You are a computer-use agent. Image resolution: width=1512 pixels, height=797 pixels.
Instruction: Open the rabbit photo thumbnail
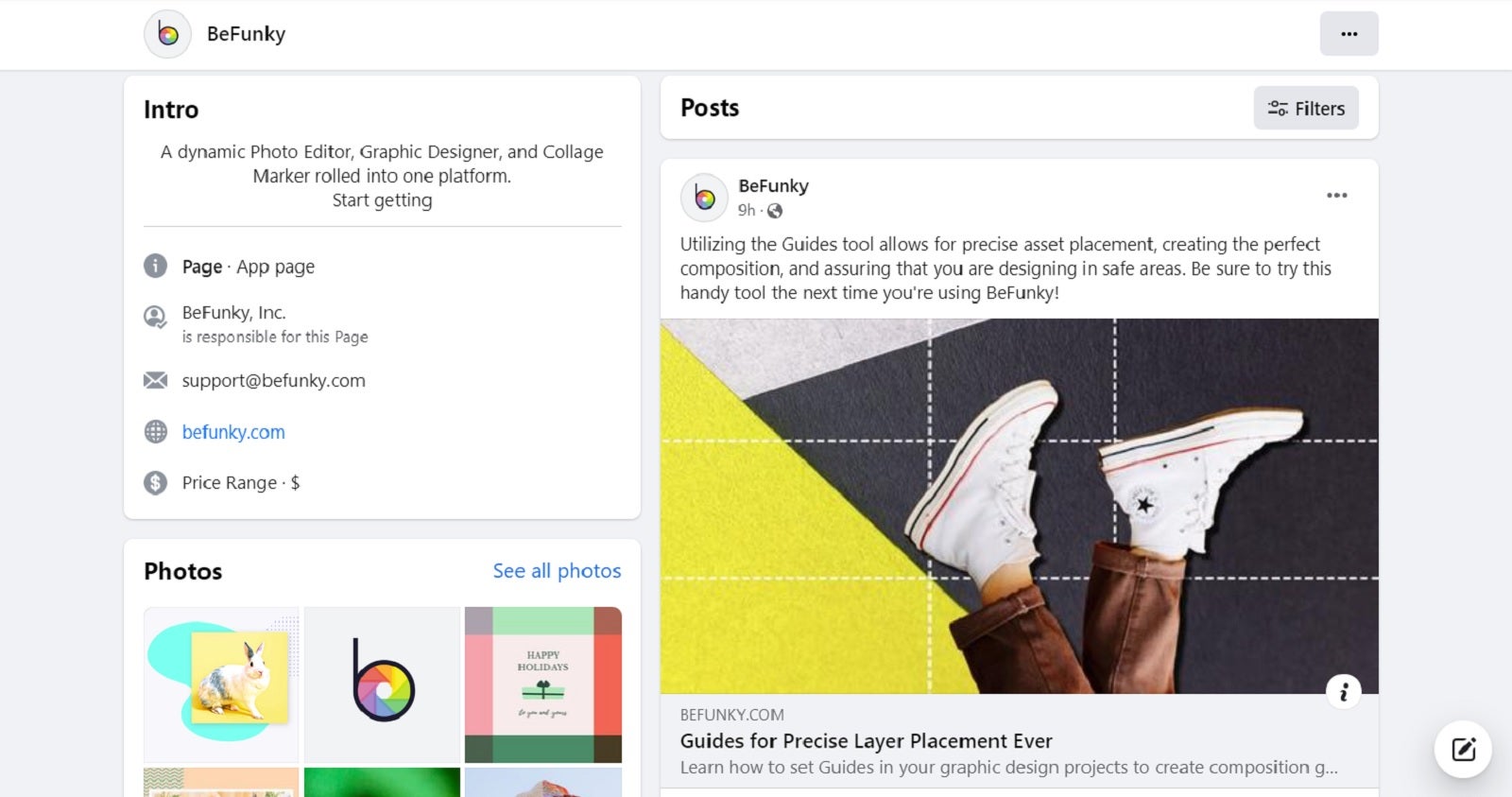tap(221, 684)
